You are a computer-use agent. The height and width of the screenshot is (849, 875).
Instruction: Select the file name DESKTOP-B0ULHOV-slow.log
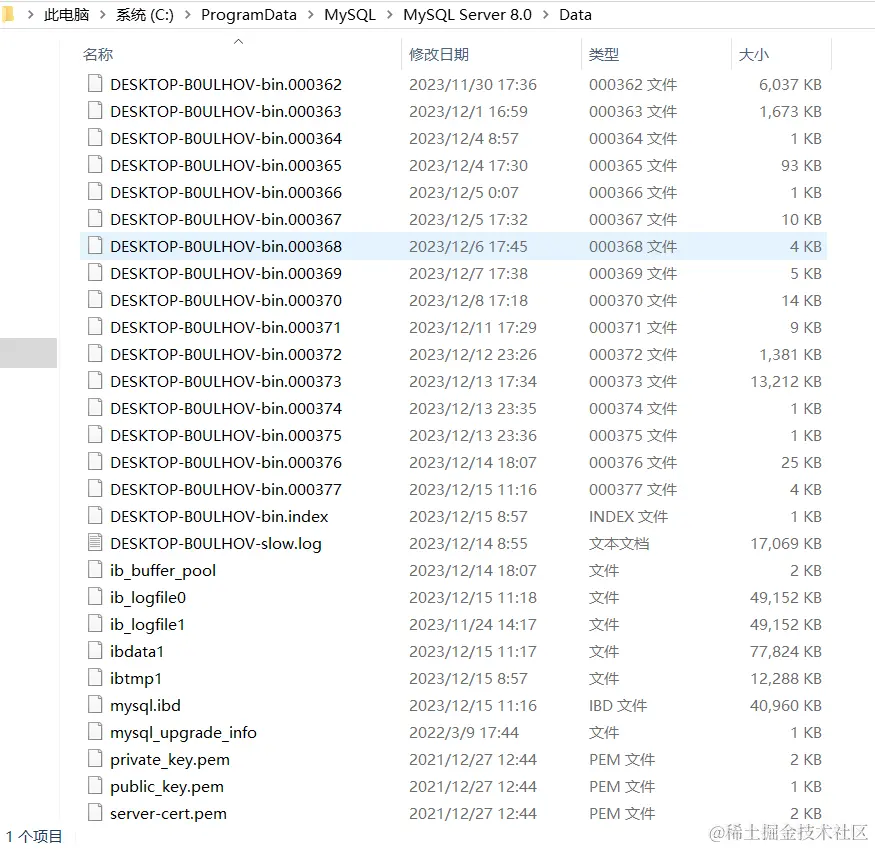(x=216, y=544)
